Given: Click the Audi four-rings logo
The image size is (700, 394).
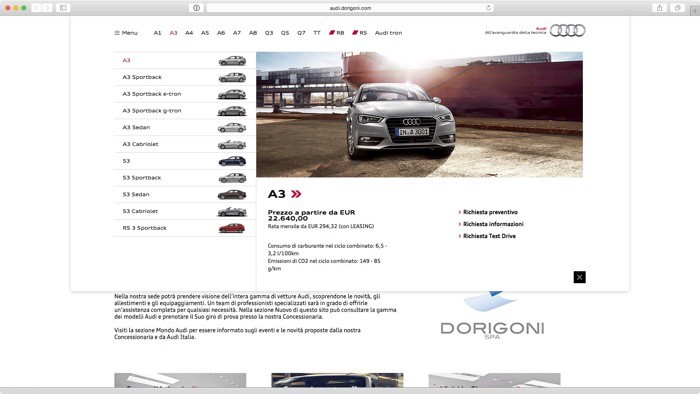Looking at the screenshot, I should (567, 30).
